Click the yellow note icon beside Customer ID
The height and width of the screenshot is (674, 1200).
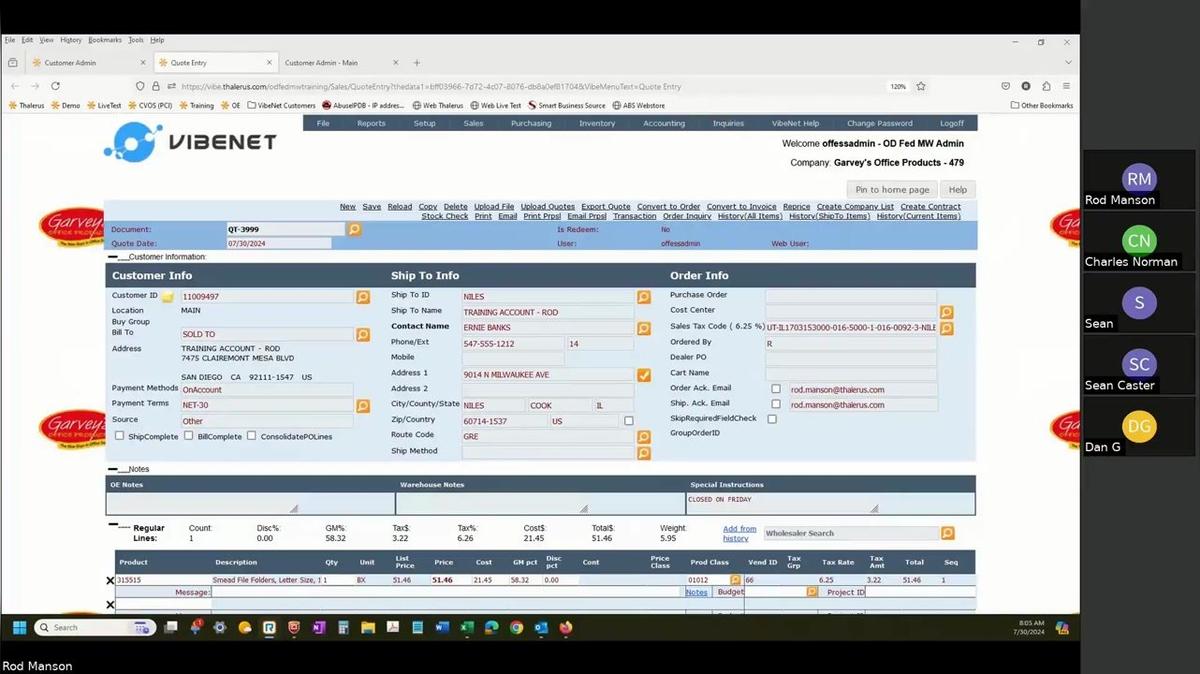(168, 297)
